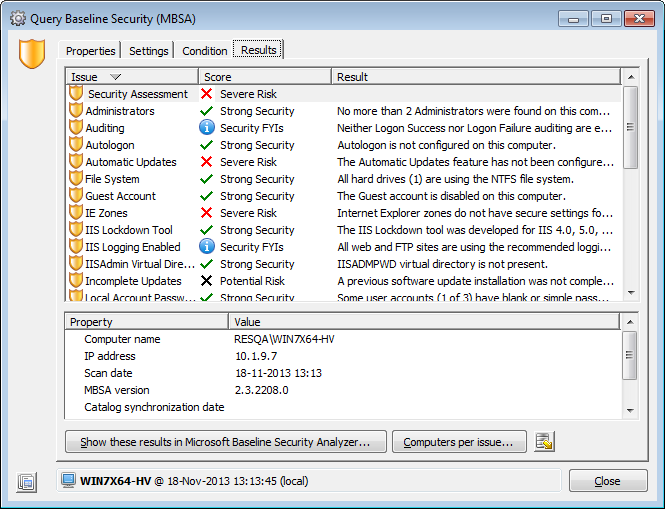Open the Condition tab
The width and height of the screenshot is (665, 509).
(204, 51)
